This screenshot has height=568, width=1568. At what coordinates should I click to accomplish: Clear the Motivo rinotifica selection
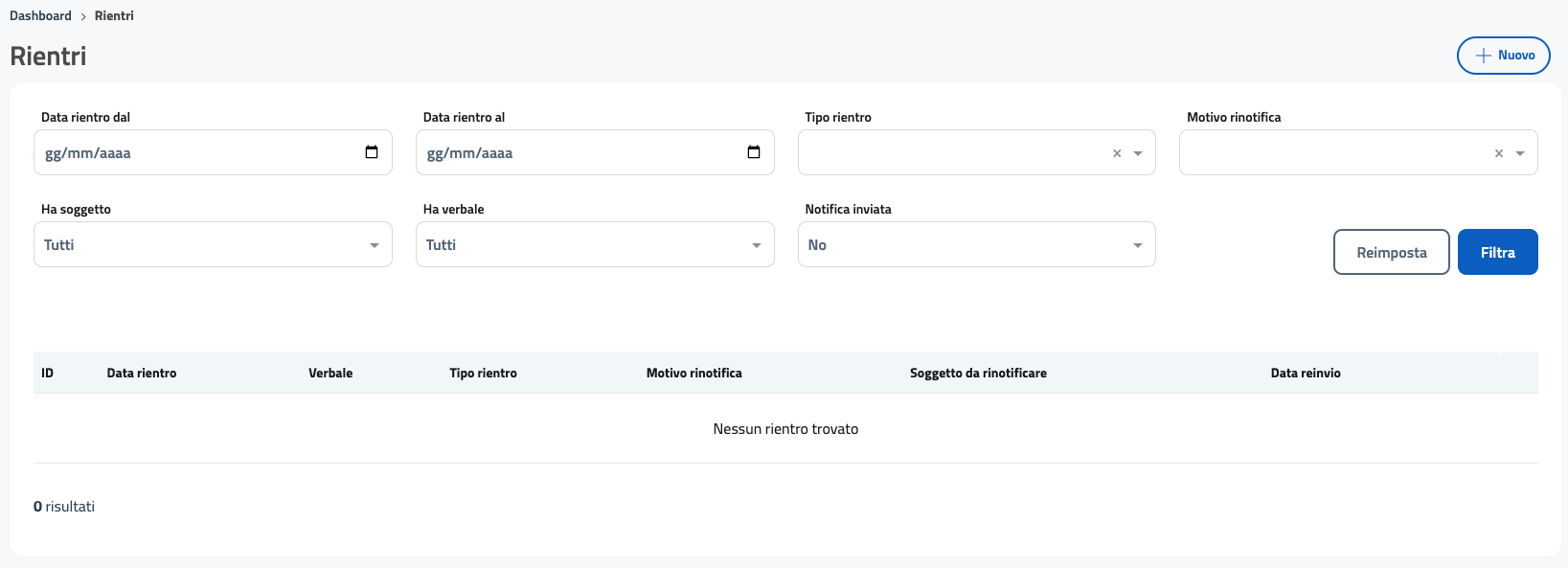pos(1499,153)
